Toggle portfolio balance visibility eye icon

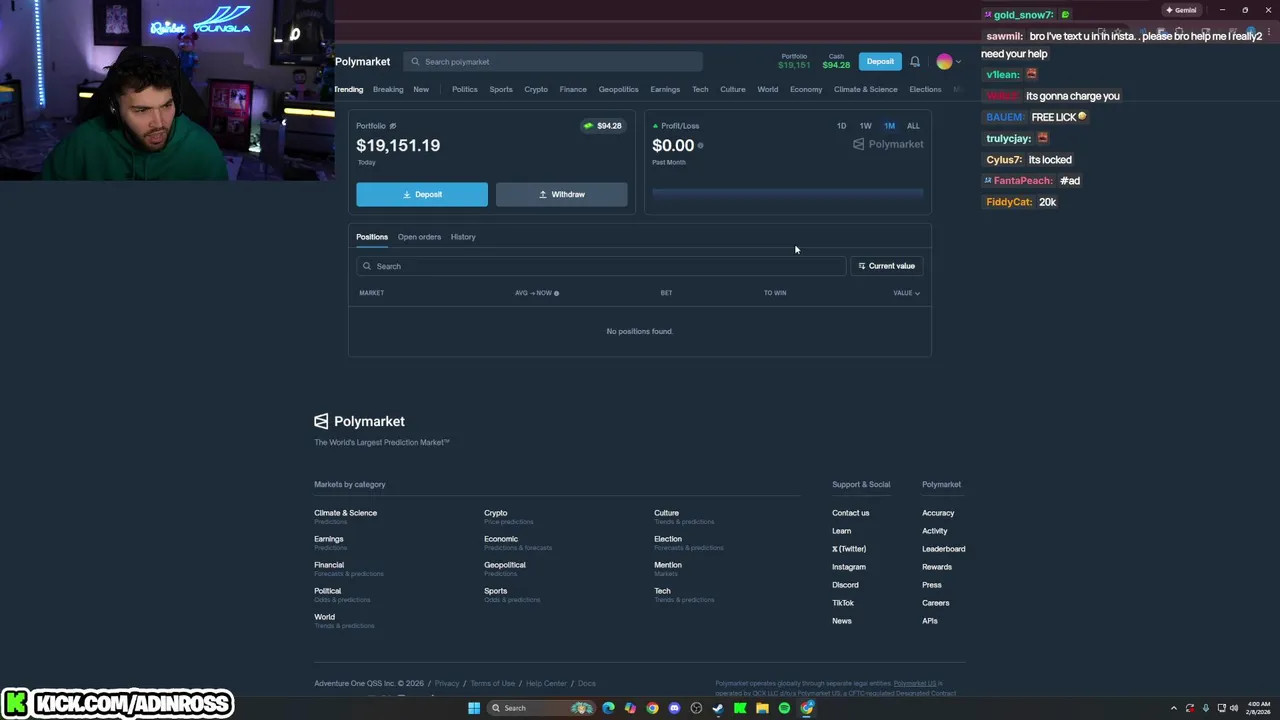coord(392,126)
